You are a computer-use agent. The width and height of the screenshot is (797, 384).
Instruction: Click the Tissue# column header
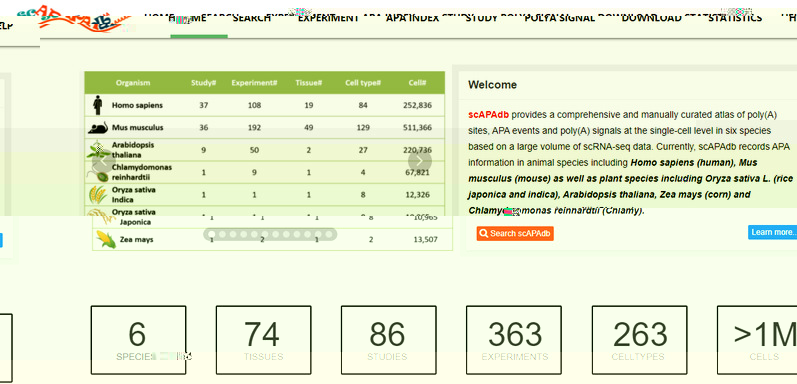(309, 83)
